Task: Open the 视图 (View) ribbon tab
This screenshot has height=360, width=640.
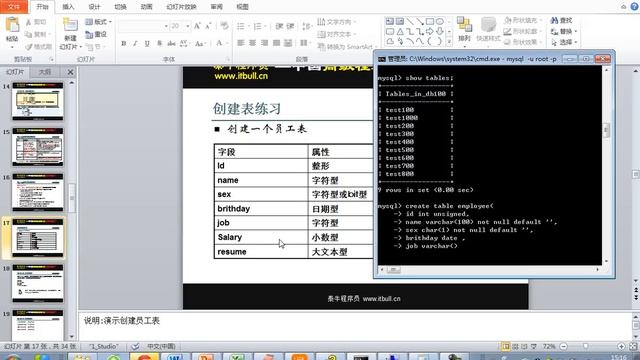Action: [243, 7]
